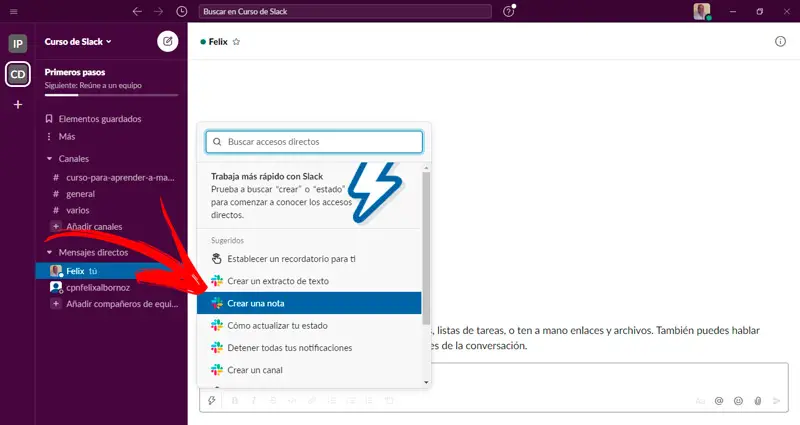Open history clock icon

tap(182, 11)
